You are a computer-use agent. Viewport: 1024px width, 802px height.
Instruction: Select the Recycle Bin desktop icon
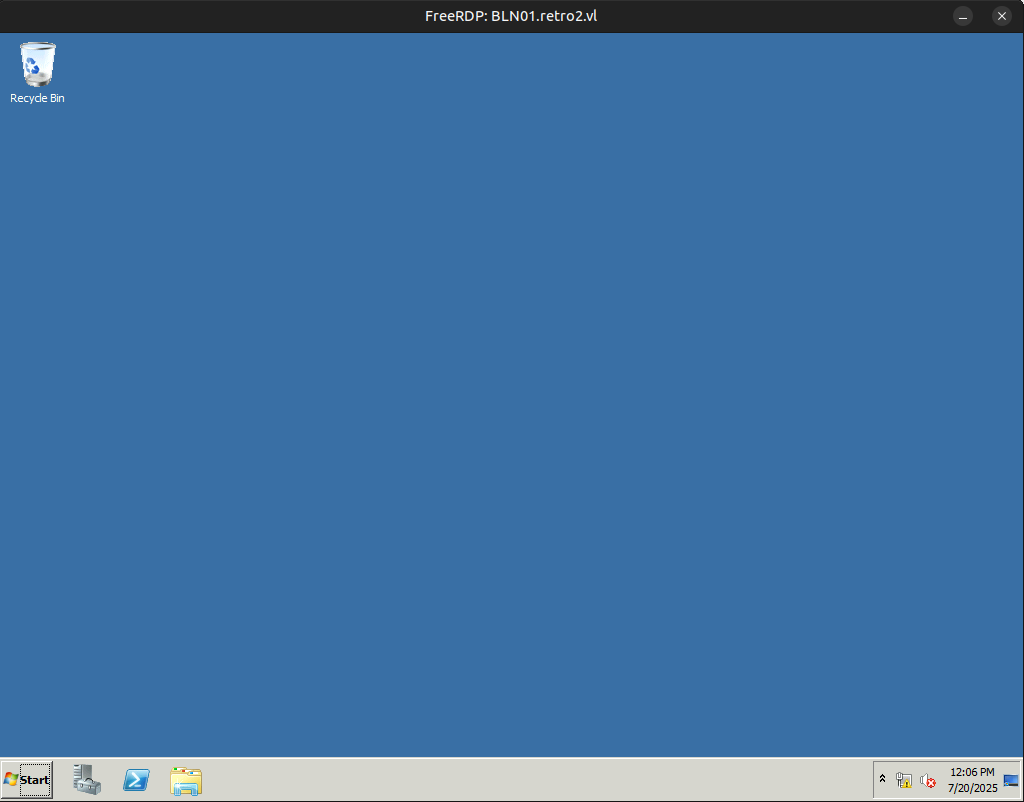[x=37, y=64]
